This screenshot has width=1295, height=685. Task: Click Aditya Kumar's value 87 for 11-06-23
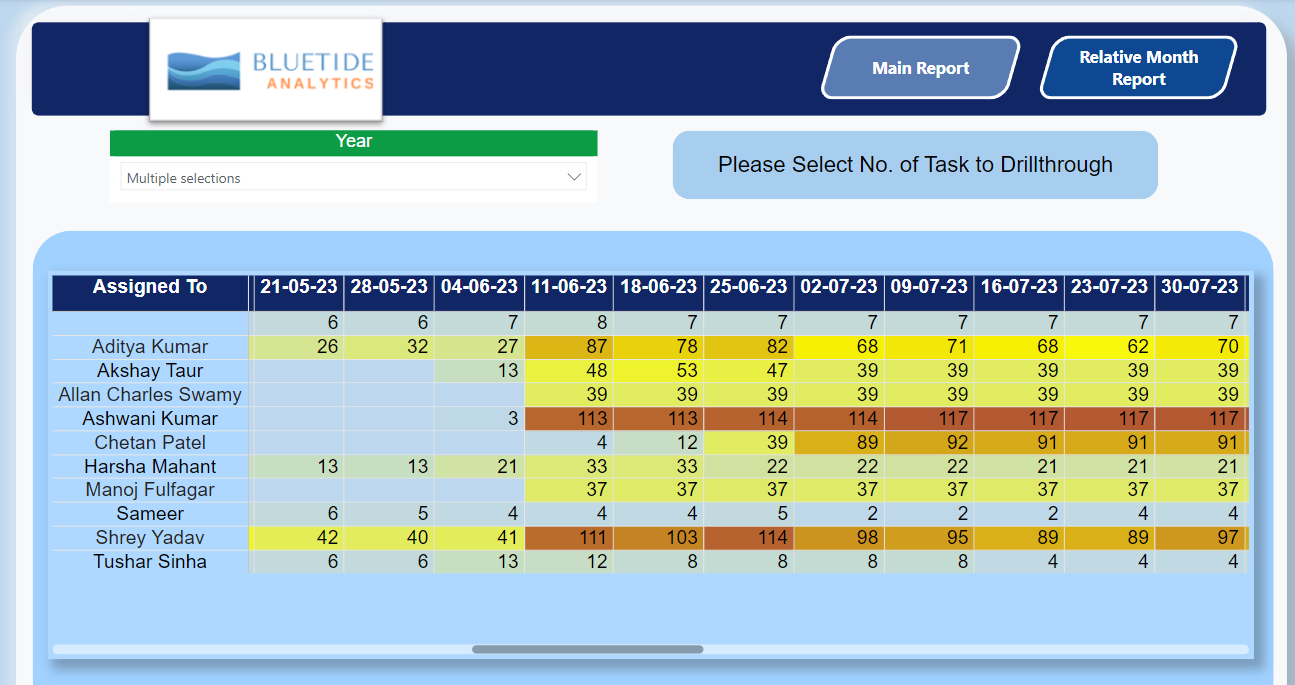pyautogui.click(x=569, y=347)
